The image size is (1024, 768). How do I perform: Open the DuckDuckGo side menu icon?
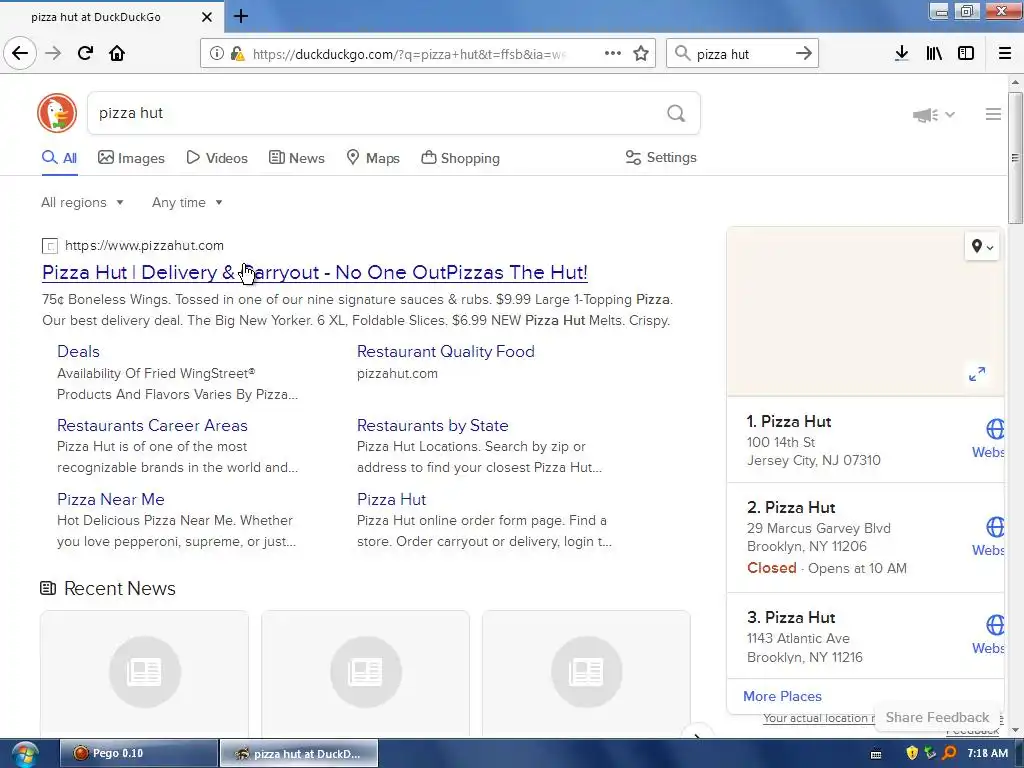coord(993,114)
